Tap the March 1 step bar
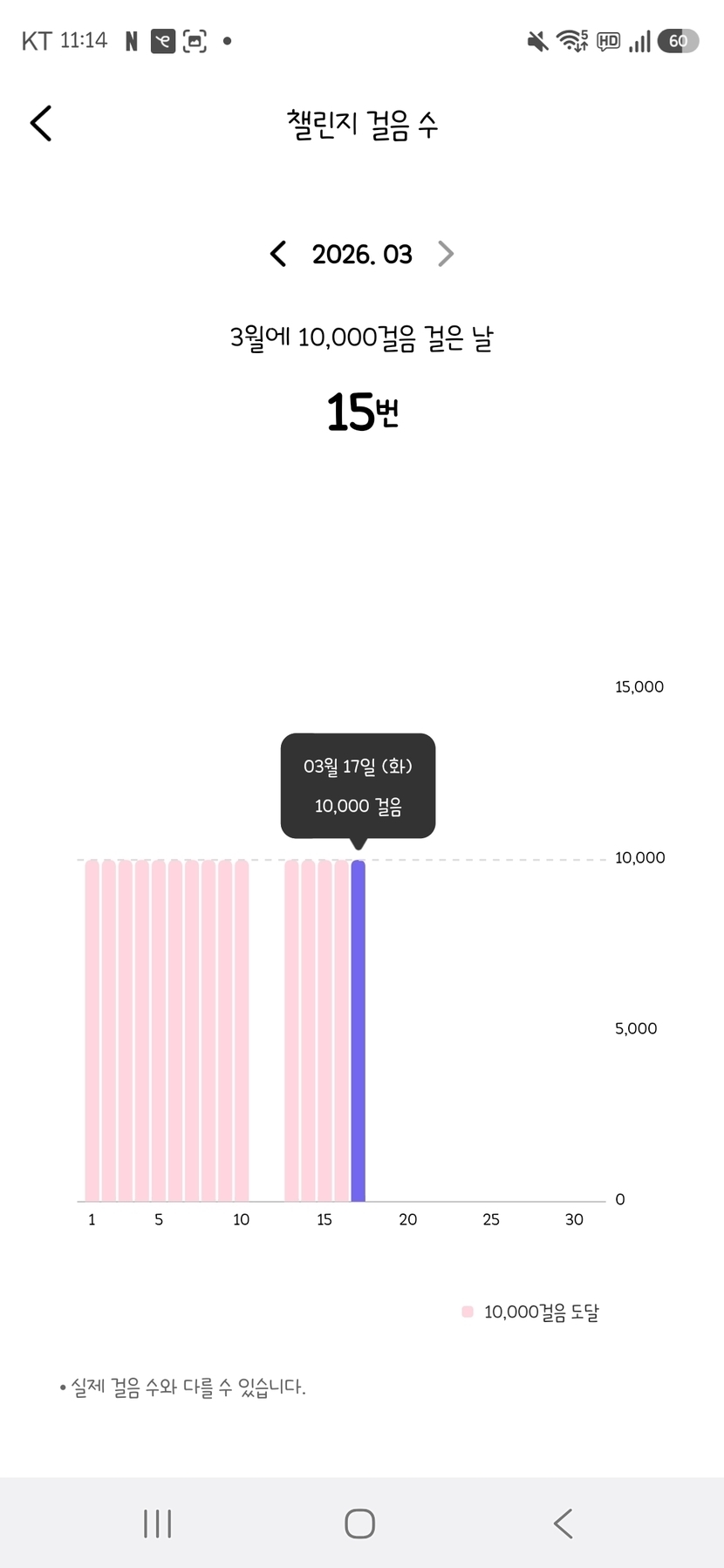The width and height of the screenshot is (724, 1568). 92,1029
